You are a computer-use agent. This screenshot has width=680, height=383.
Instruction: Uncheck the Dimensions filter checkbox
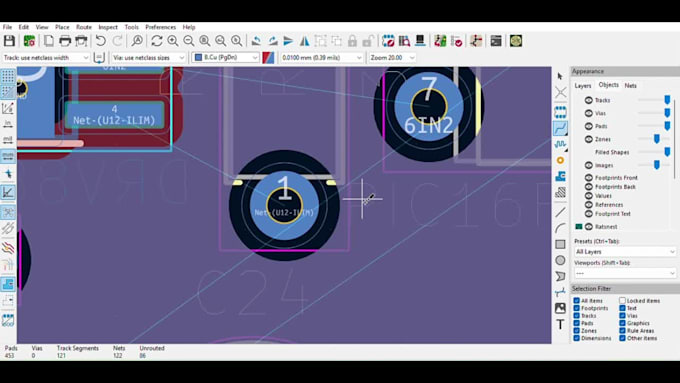[x=576, y=338]
